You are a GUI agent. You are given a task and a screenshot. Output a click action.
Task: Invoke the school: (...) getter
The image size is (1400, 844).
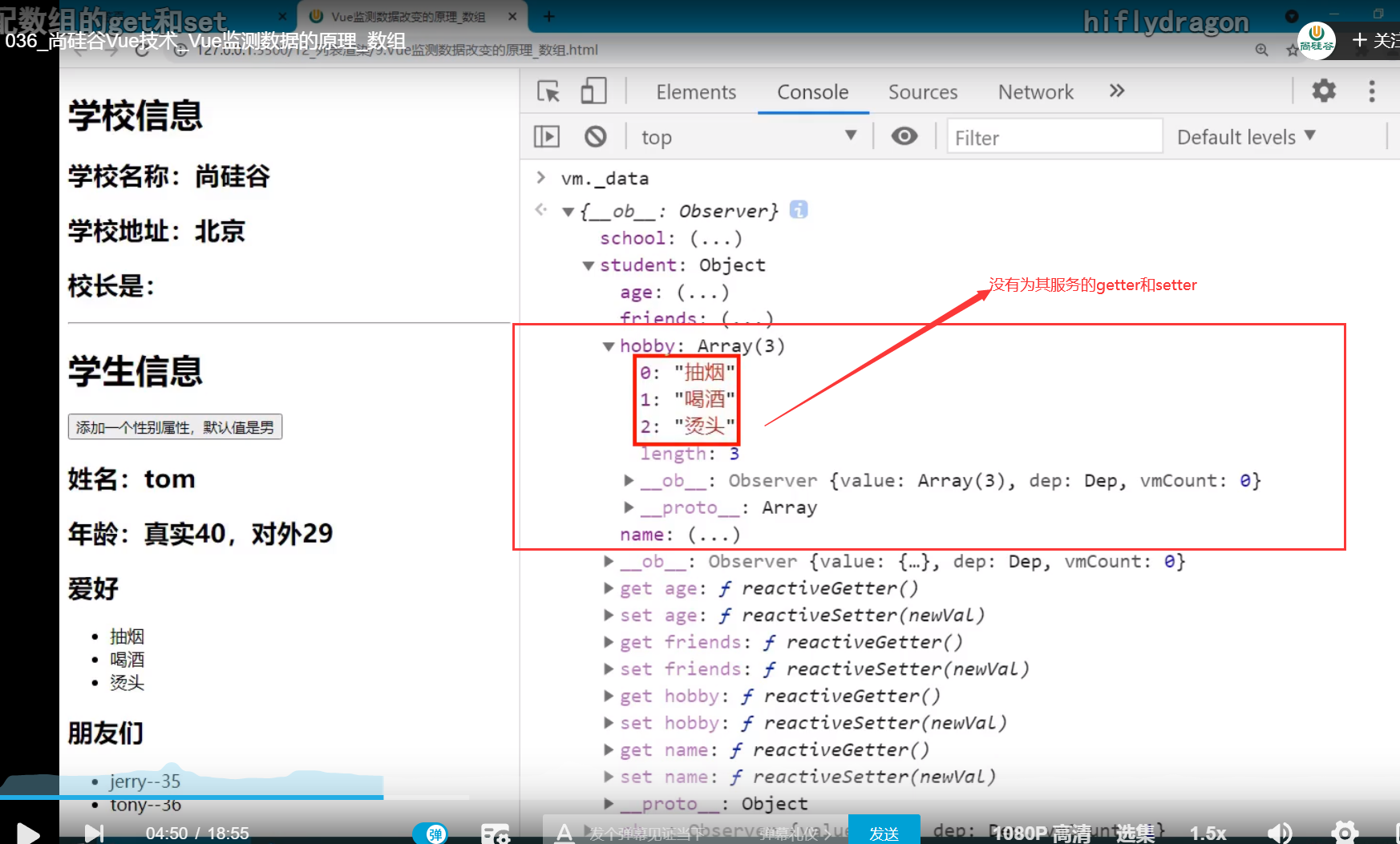coord(716,238)
